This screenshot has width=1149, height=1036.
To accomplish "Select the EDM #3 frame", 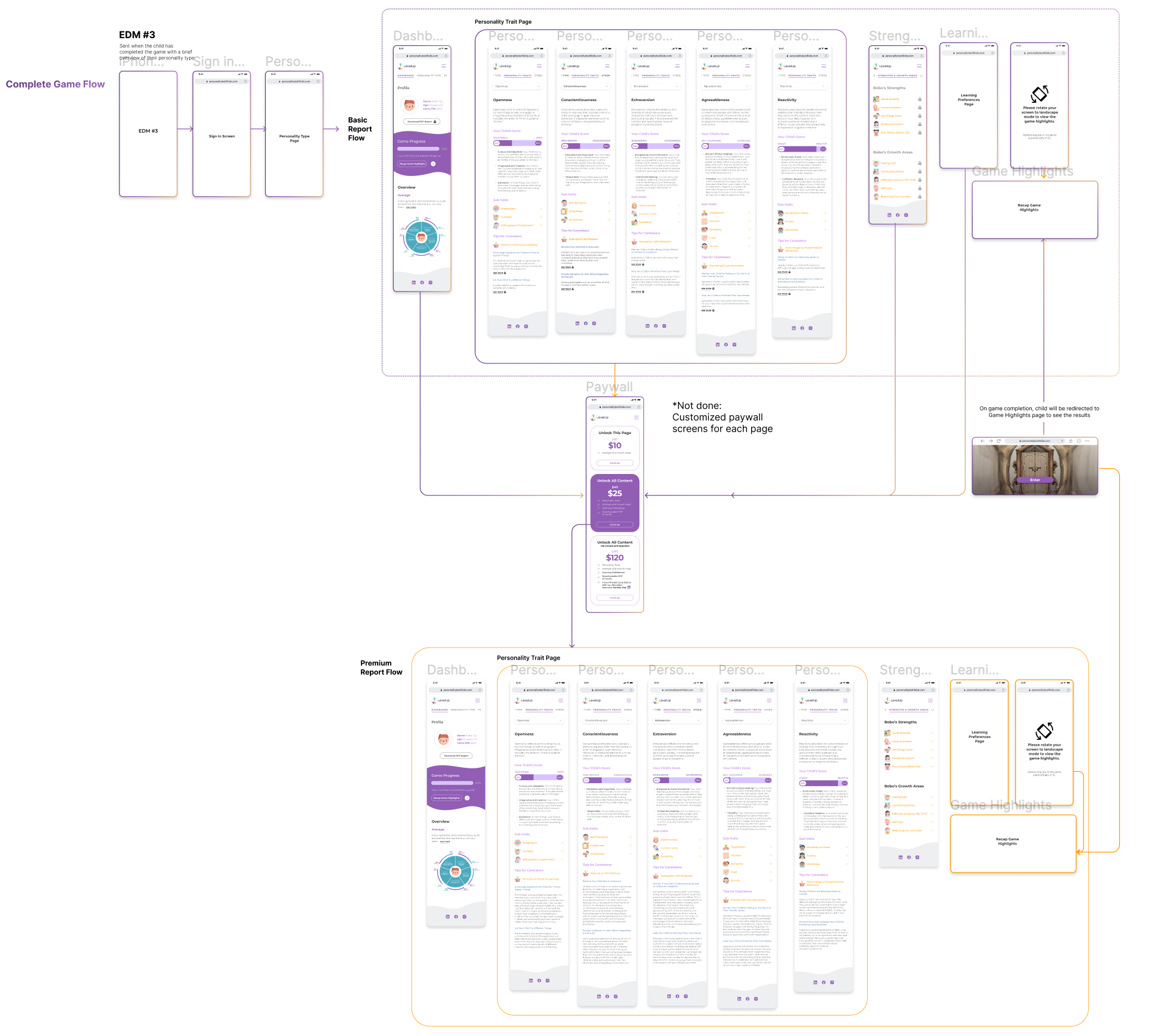I will (x=148, y=134).
